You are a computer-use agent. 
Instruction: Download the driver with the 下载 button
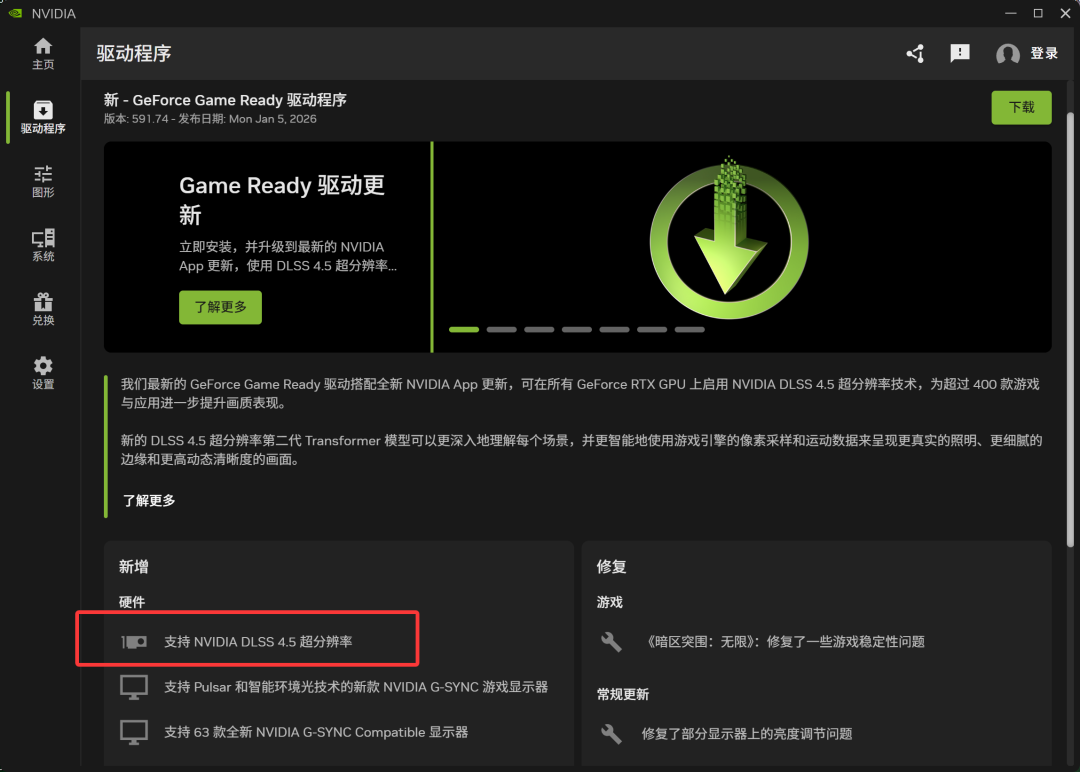(1021, 107)
